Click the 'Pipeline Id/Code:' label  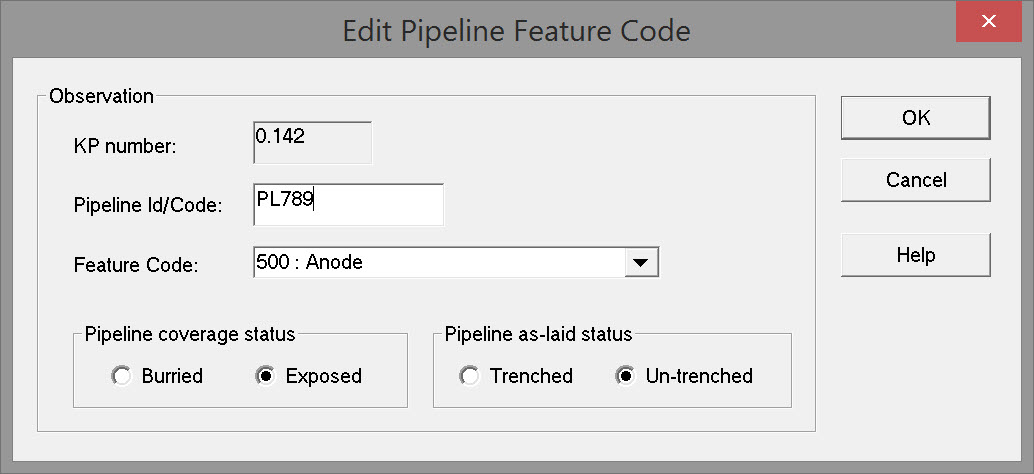pos(148,206)
